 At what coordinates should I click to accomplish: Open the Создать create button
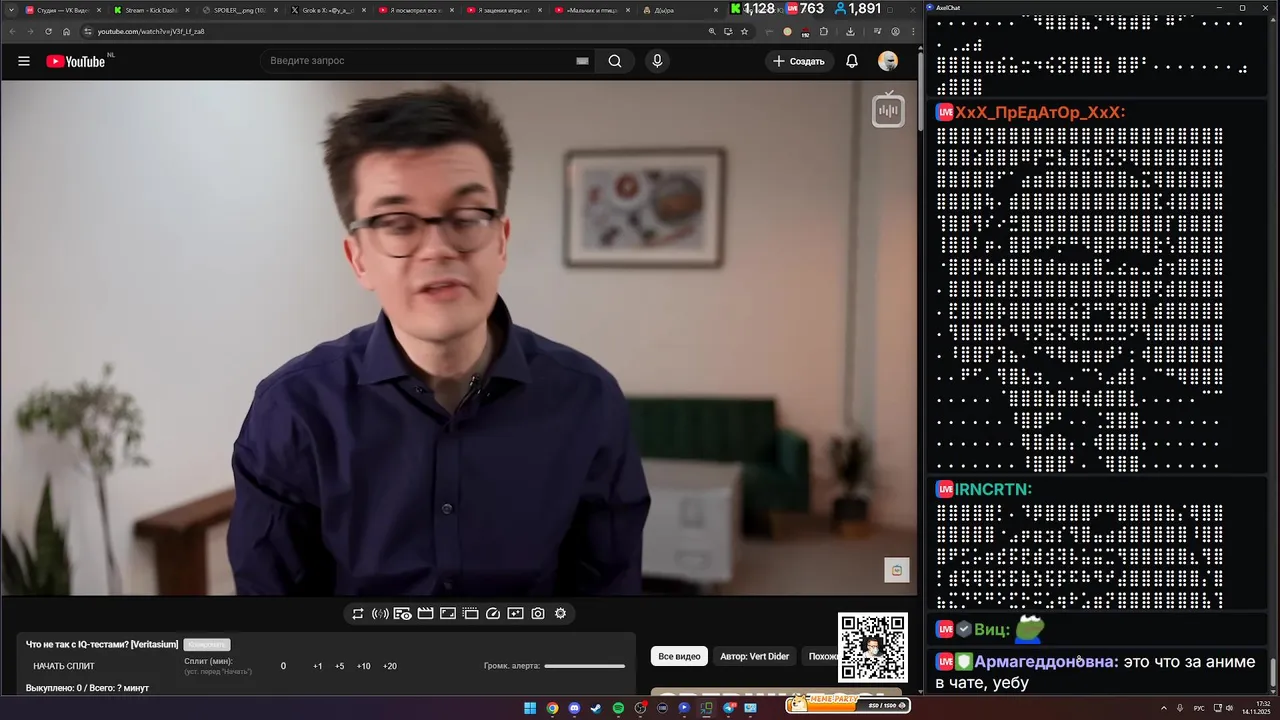coord(800,61)
